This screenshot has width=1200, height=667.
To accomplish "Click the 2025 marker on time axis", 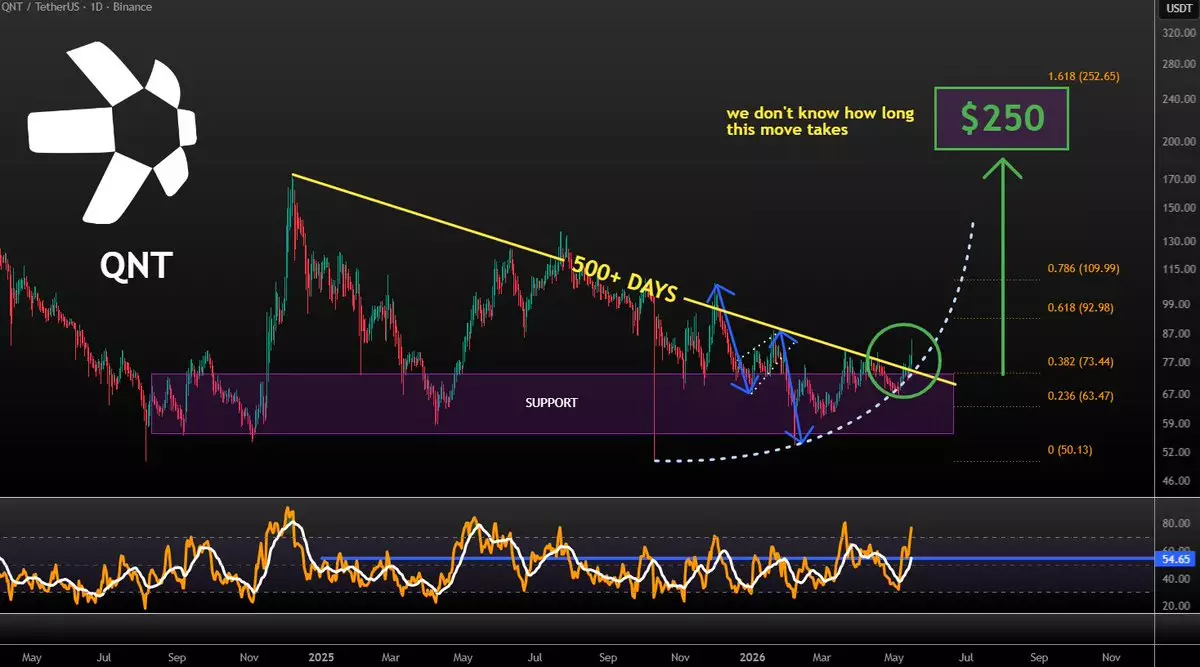I will tap(321, 658).
